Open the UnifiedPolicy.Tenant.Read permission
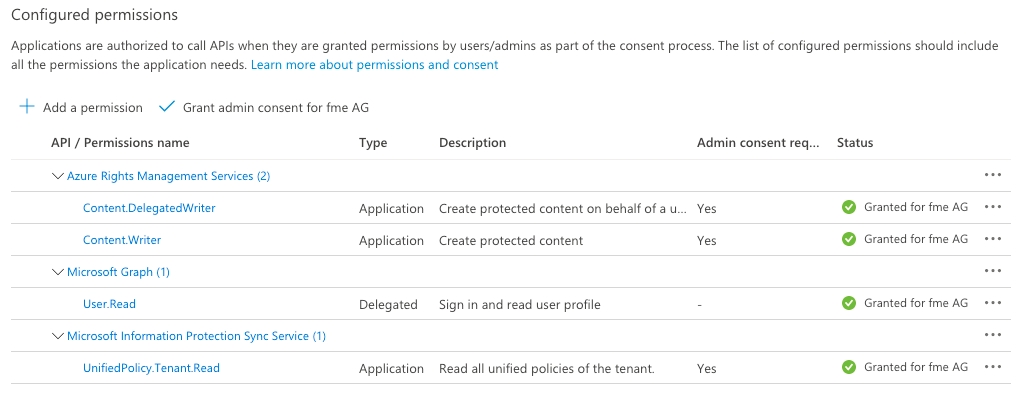 (x=151, y=368)
